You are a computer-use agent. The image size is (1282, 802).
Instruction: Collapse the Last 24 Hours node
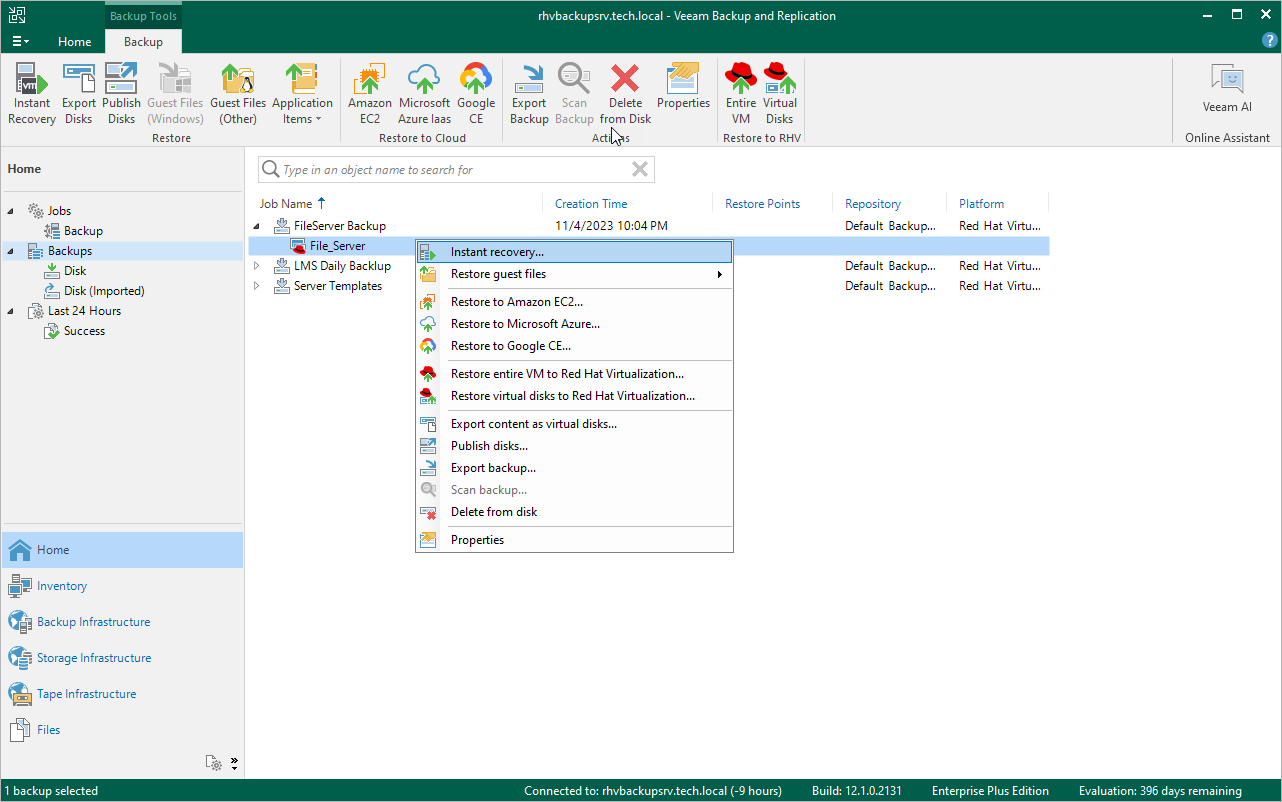(12, 311)
